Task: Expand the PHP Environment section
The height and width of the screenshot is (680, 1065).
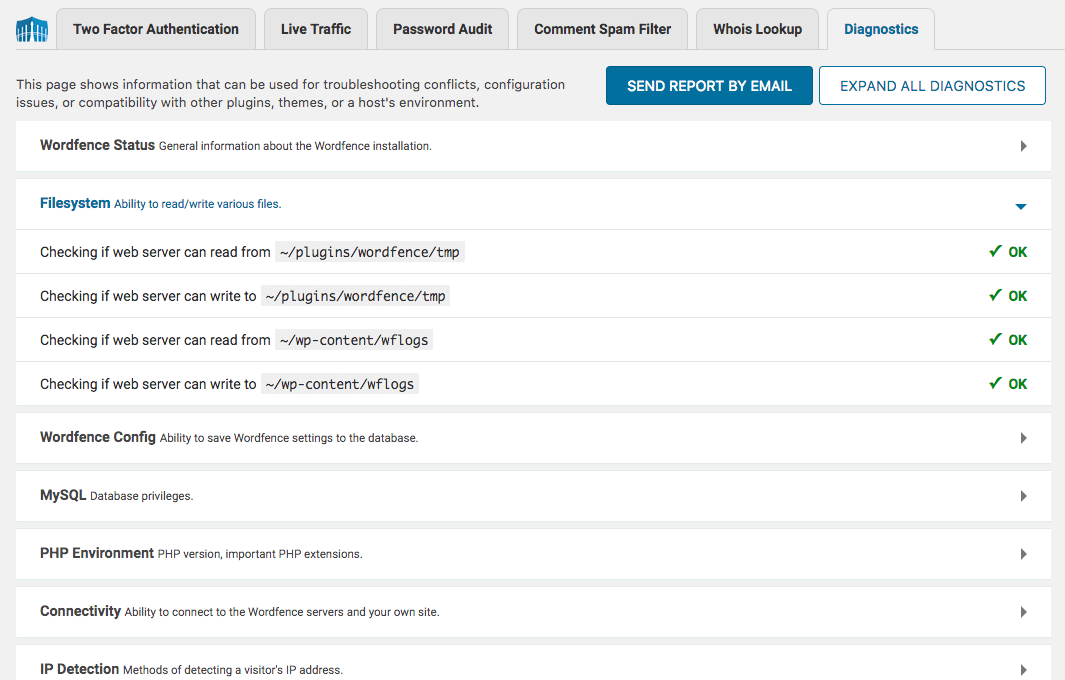Action: pyautogui.click(x=1022, y=553)
